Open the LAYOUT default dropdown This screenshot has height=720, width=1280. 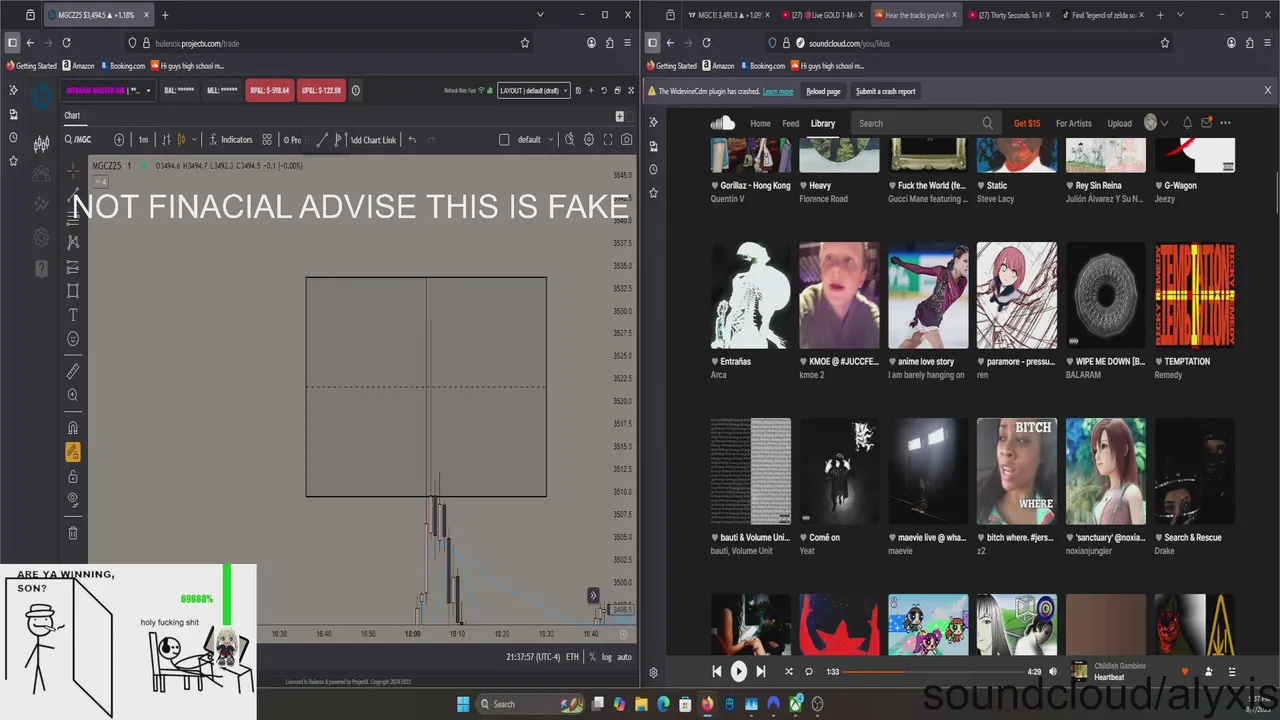click(534, 90)
